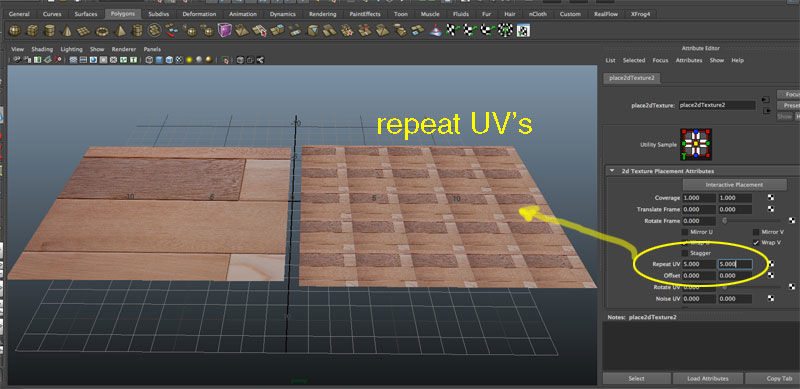The image size is (800, 389).
Task: Click the polygon sphere shelf icon
Action: 16,31
